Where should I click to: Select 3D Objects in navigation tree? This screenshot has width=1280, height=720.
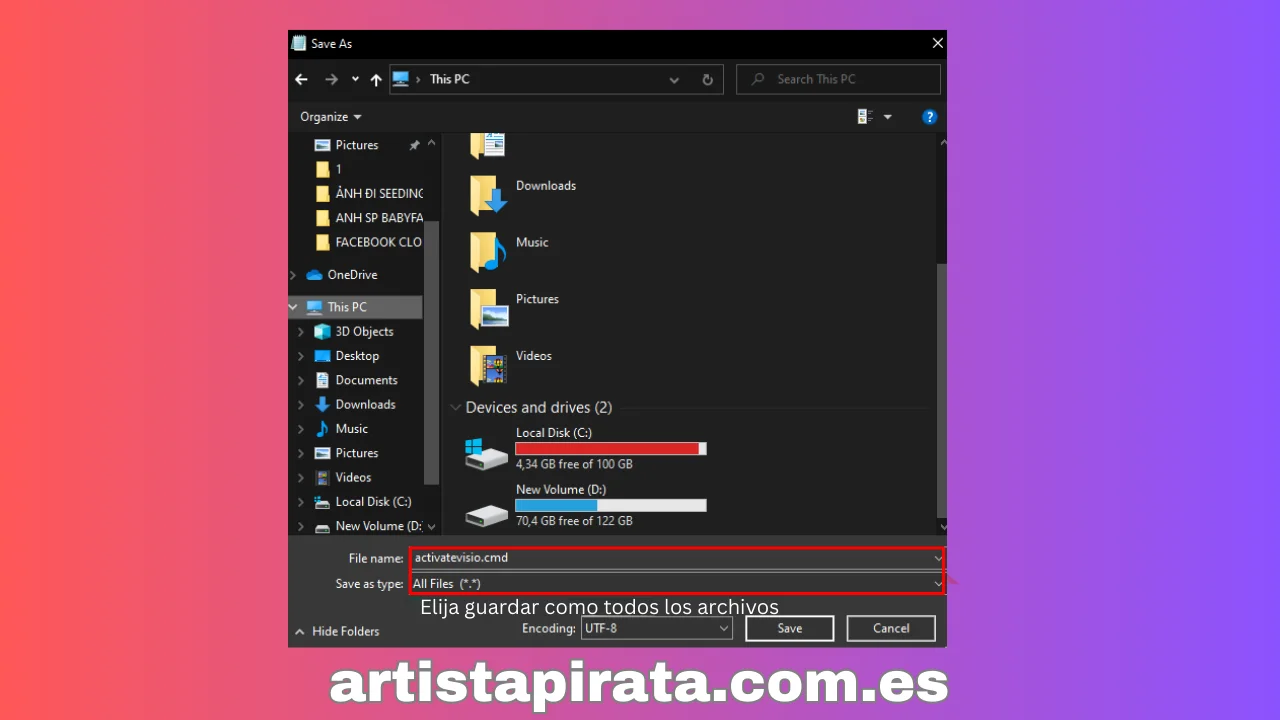(x=364, y=332)
